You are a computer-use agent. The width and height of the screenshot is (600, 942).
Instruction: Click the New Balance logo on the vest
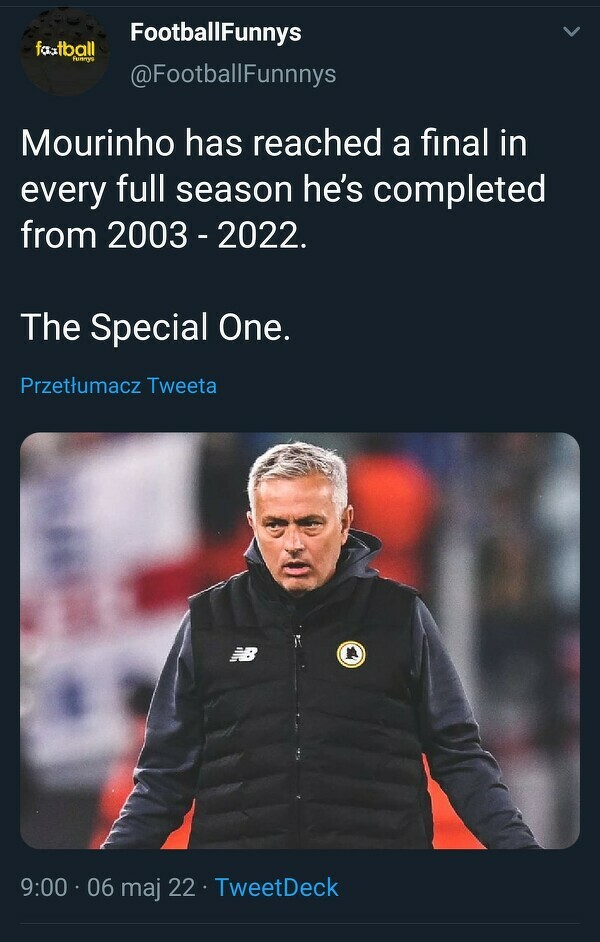(x=243, y=654)
